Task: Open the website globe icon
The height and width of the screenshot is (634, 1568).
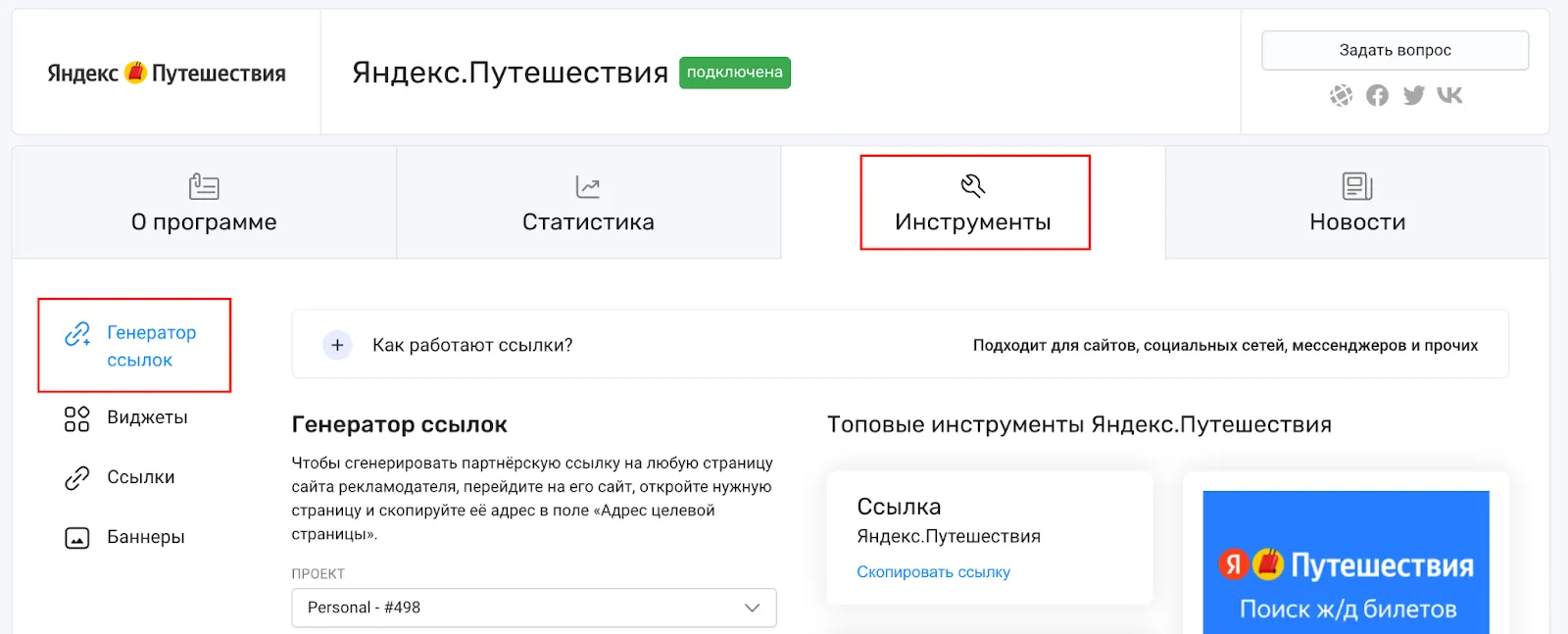Action: point(1341,95)
